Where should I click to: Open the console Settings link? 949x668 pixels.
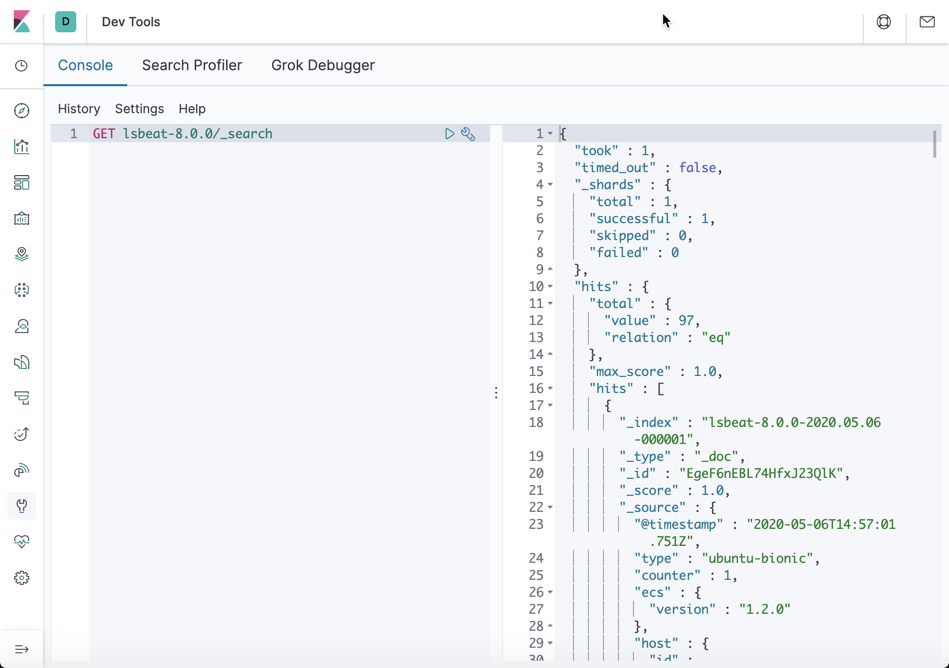(x=139, y=109)
